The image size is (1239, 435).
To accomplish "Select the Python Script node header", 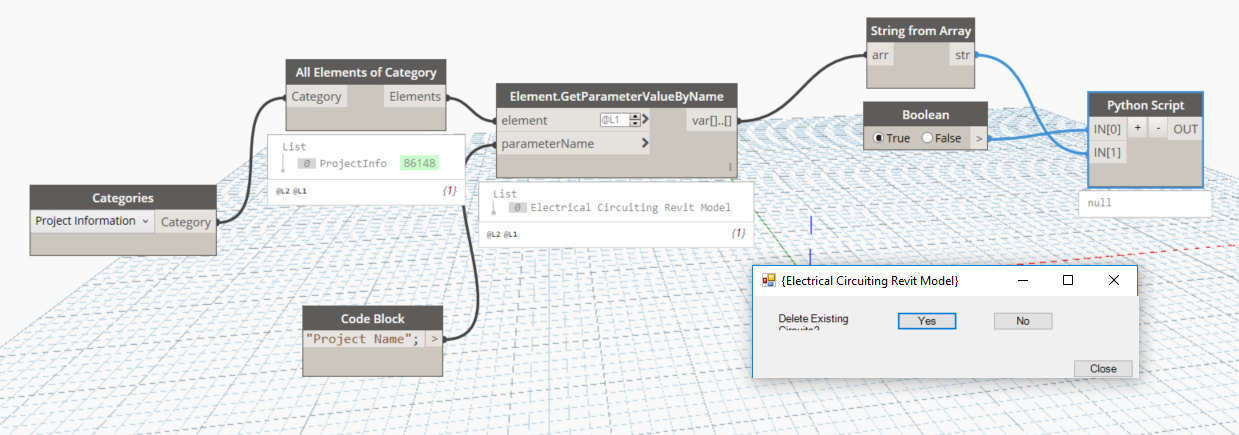I will [1145, 105].
